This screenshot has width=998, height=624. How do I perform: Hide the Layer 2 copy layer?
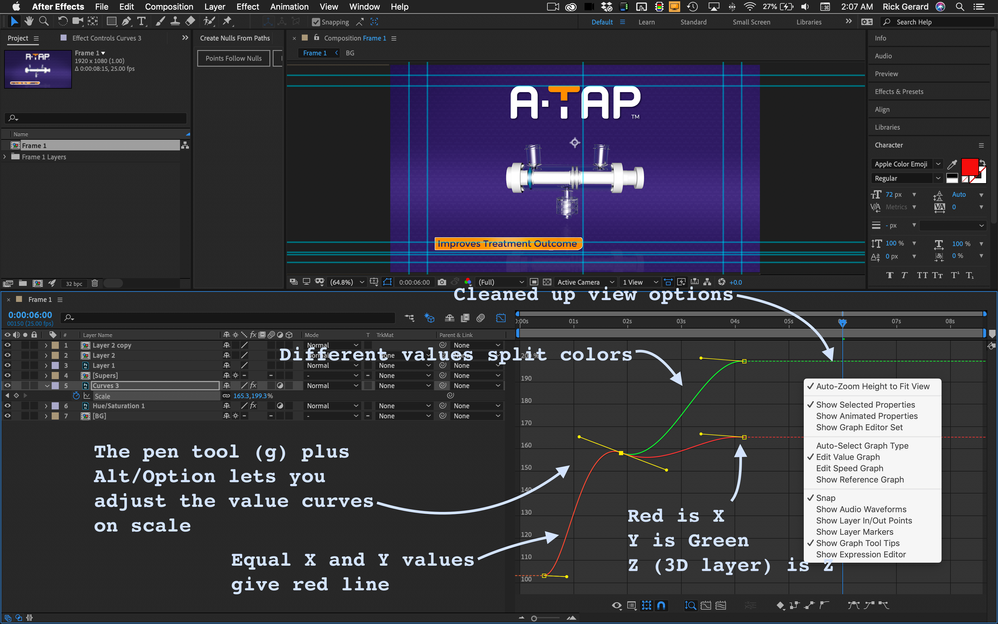click(x=7, y=346)
